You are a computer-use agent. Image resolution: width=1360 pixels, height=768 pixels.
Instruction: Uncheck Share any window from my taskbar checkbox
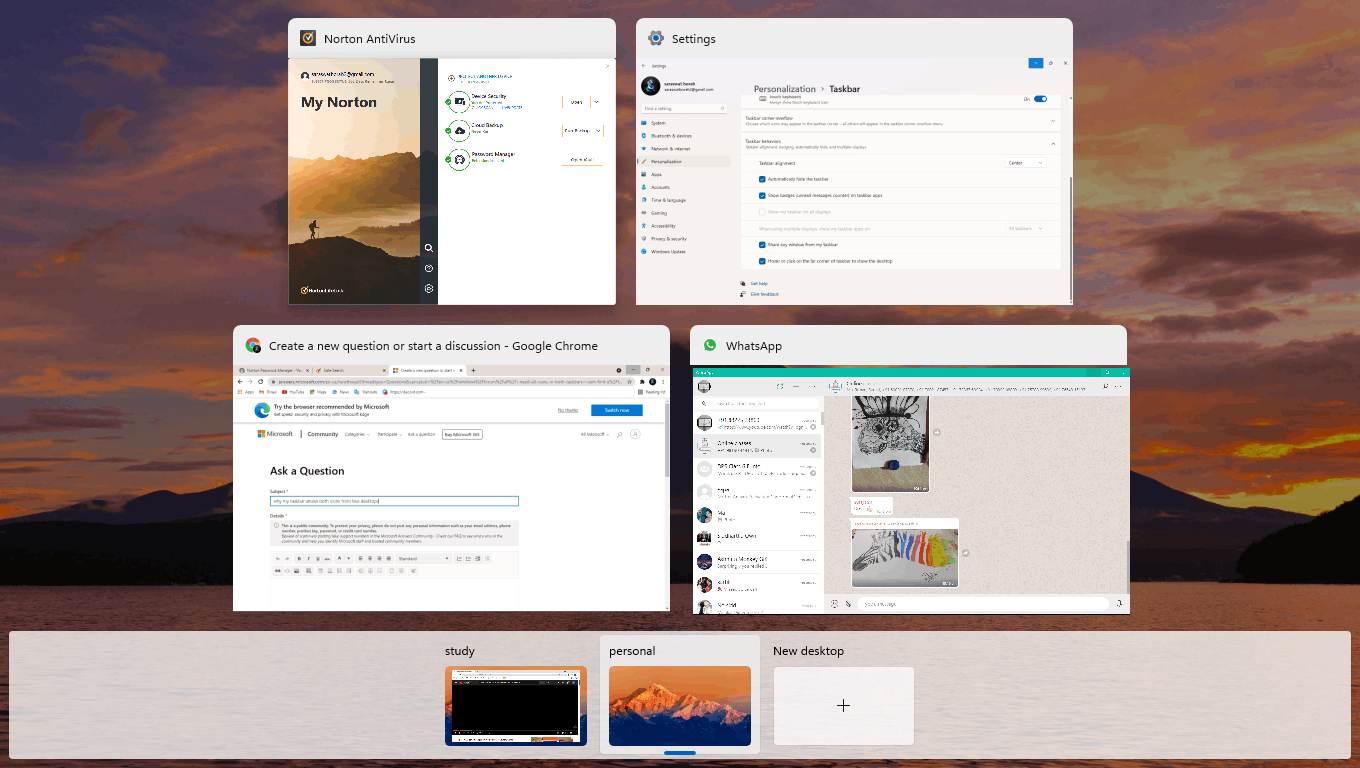762,244
